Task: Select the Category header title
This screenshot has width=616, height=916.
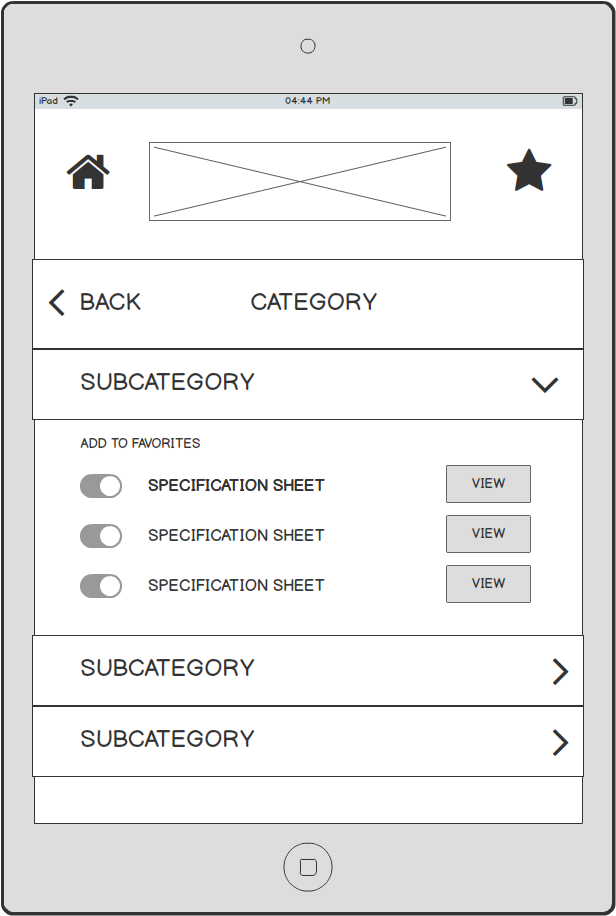Action: (314, 302)
